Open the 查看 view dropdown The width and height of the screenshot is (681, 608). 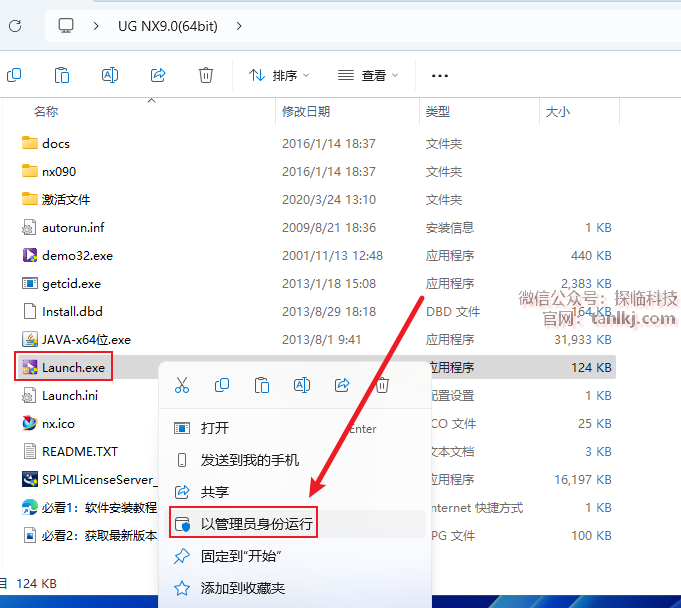[368, 75]
